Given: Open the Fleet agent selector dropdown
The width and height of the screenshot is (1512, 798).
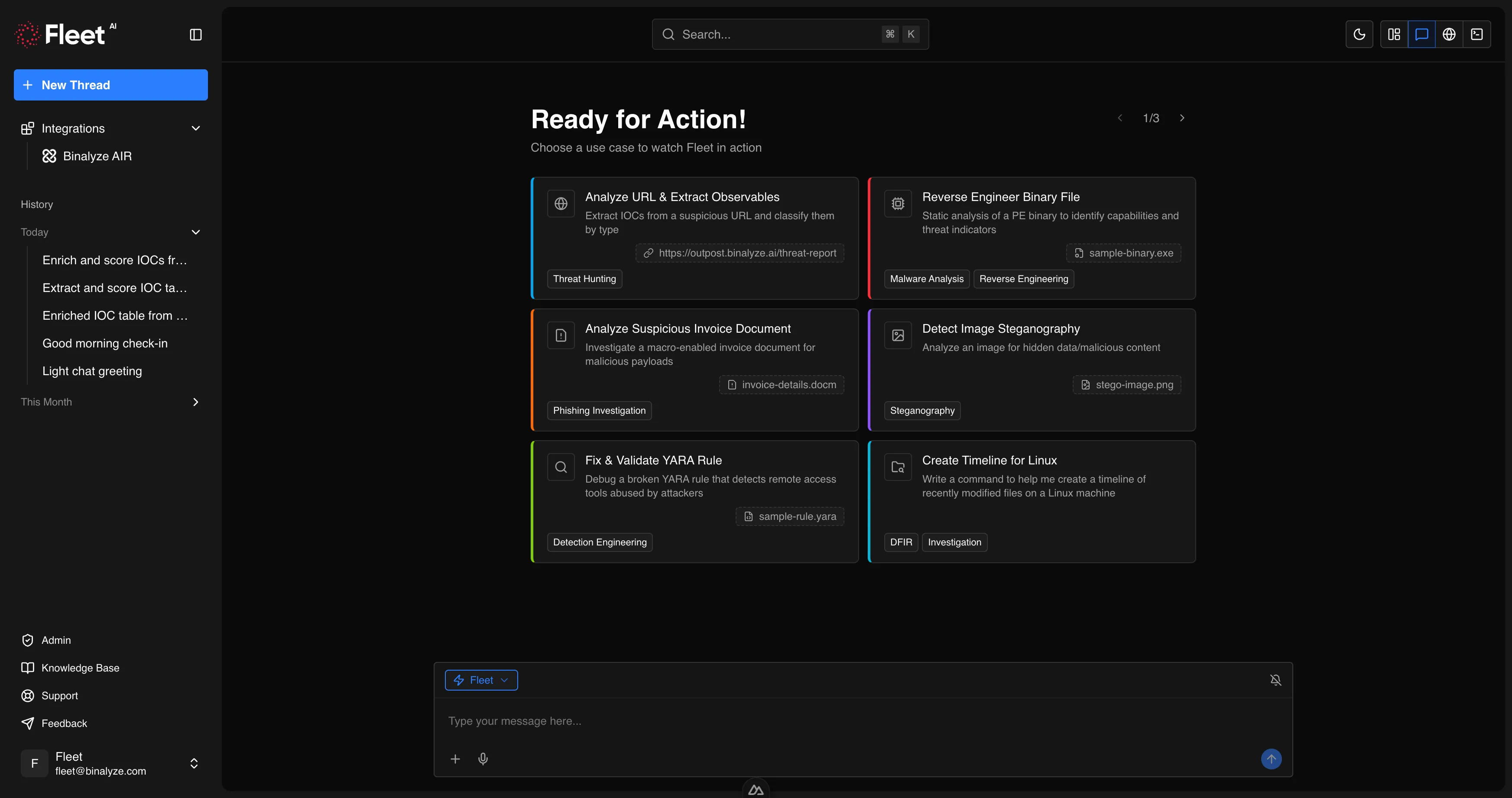Looking at the screenshot, I should (x=481, y=680).
